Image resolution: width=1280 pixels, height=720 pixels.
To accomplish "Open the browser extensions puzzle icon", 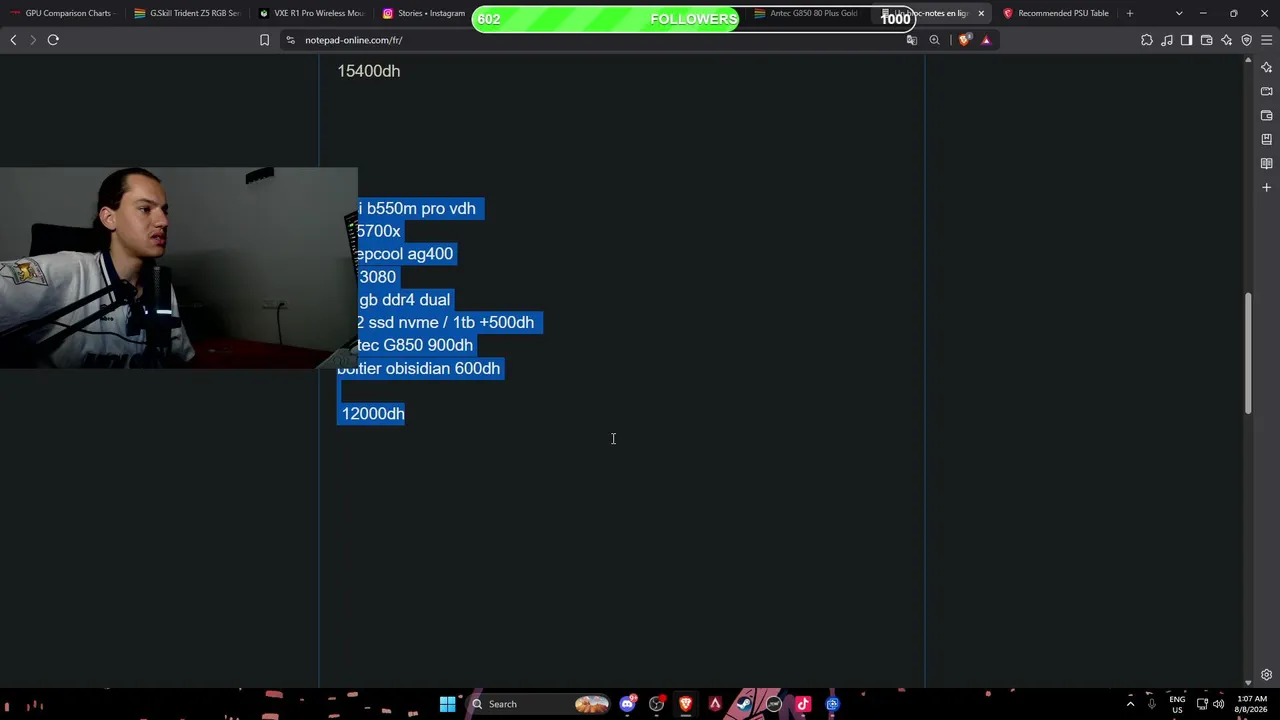I will click(1147, 40).
